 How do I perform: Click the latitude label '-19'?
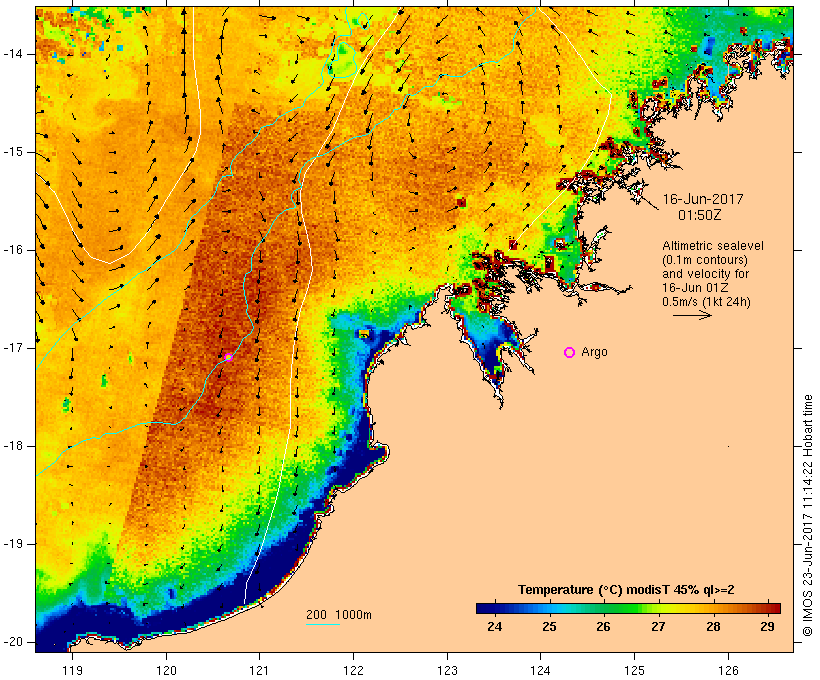coord(13,544)
